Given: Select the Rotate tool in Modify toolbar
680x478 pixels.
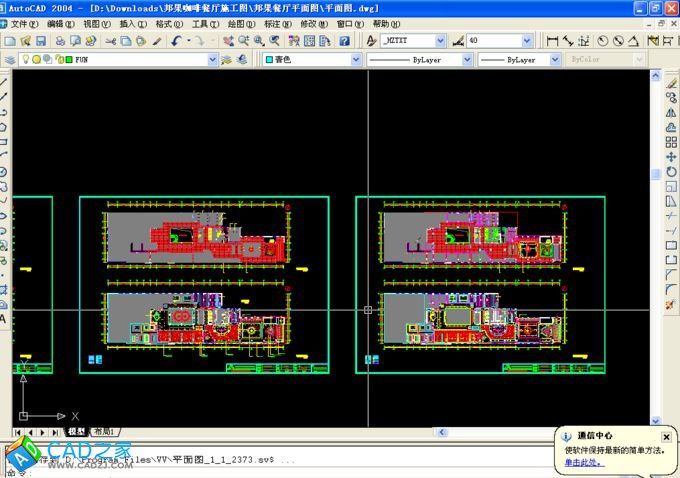Looking at the screenshot, I should coord(671,171).
